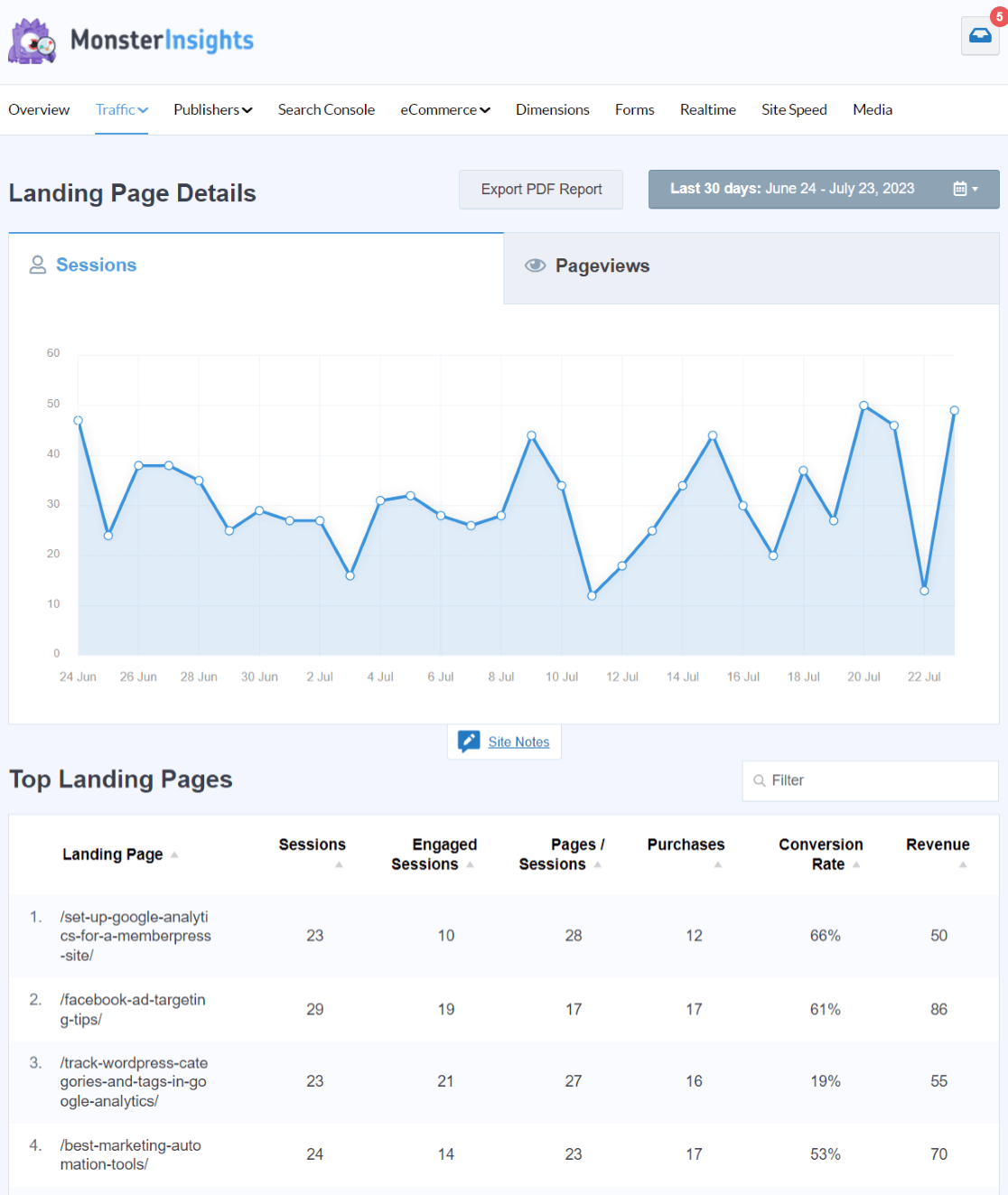Click the Site Notes pencil icon
The width and height of the screenshot is (1008, 1195).
469,741
